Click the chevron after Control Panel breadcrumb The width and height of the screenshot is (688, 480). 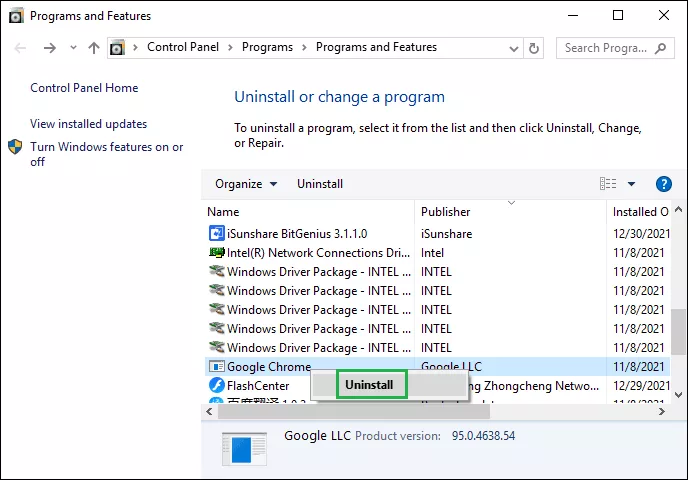[230, 47]
